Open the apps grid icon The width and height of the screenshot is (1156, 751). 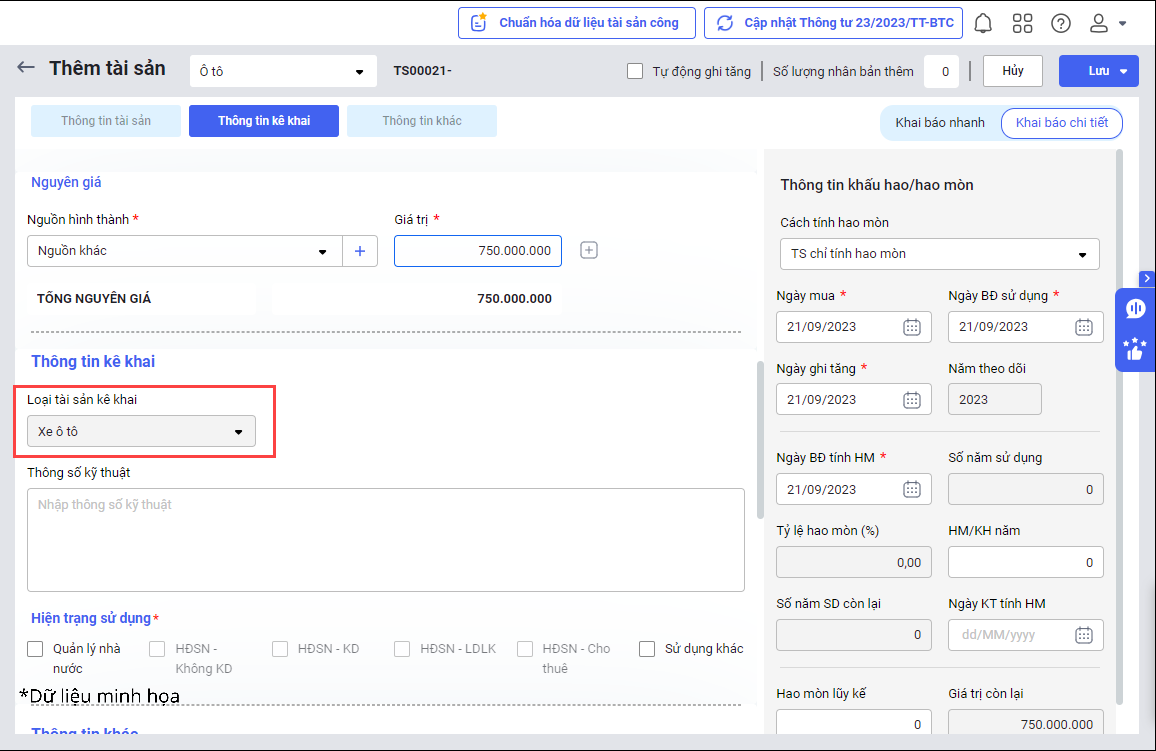click(x=1022, y=23)
